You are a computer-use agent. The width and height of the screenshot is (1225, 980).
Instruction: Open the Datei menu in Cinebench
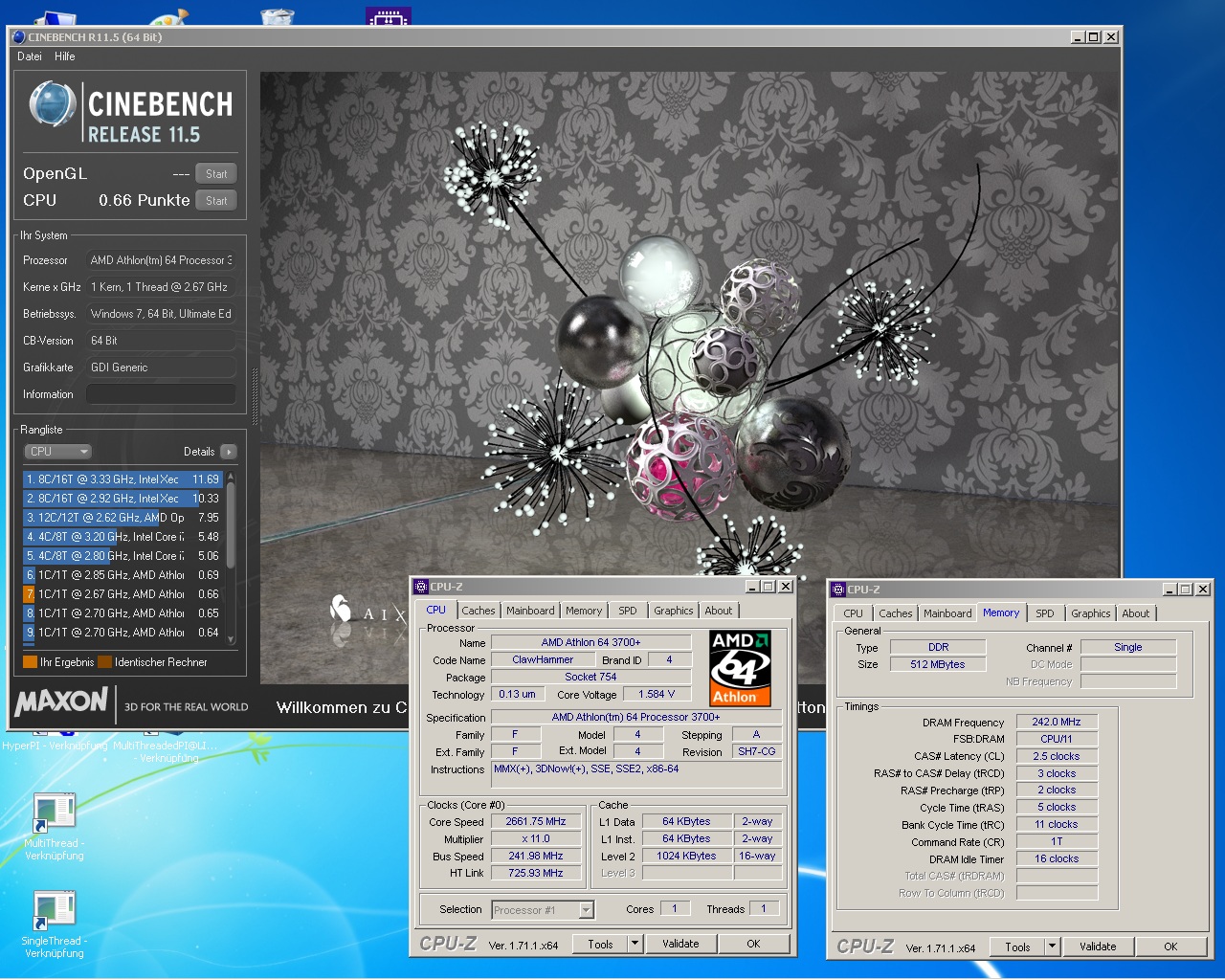(29, 56)
